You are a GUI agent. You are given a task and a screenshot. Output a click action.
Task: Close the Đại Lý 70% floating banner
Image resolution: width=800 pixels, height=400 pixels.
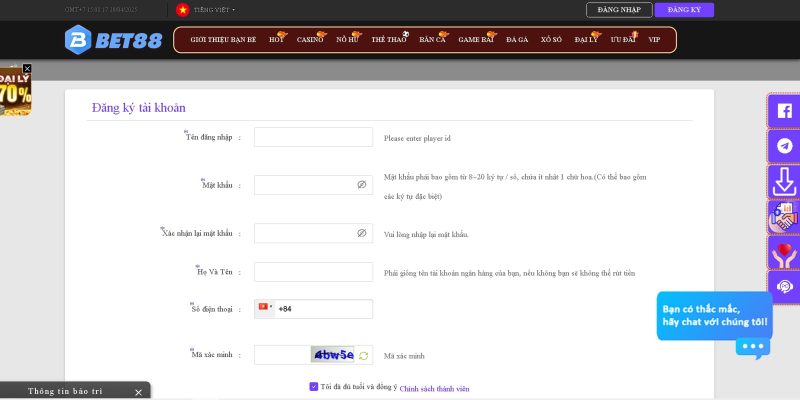27,68
